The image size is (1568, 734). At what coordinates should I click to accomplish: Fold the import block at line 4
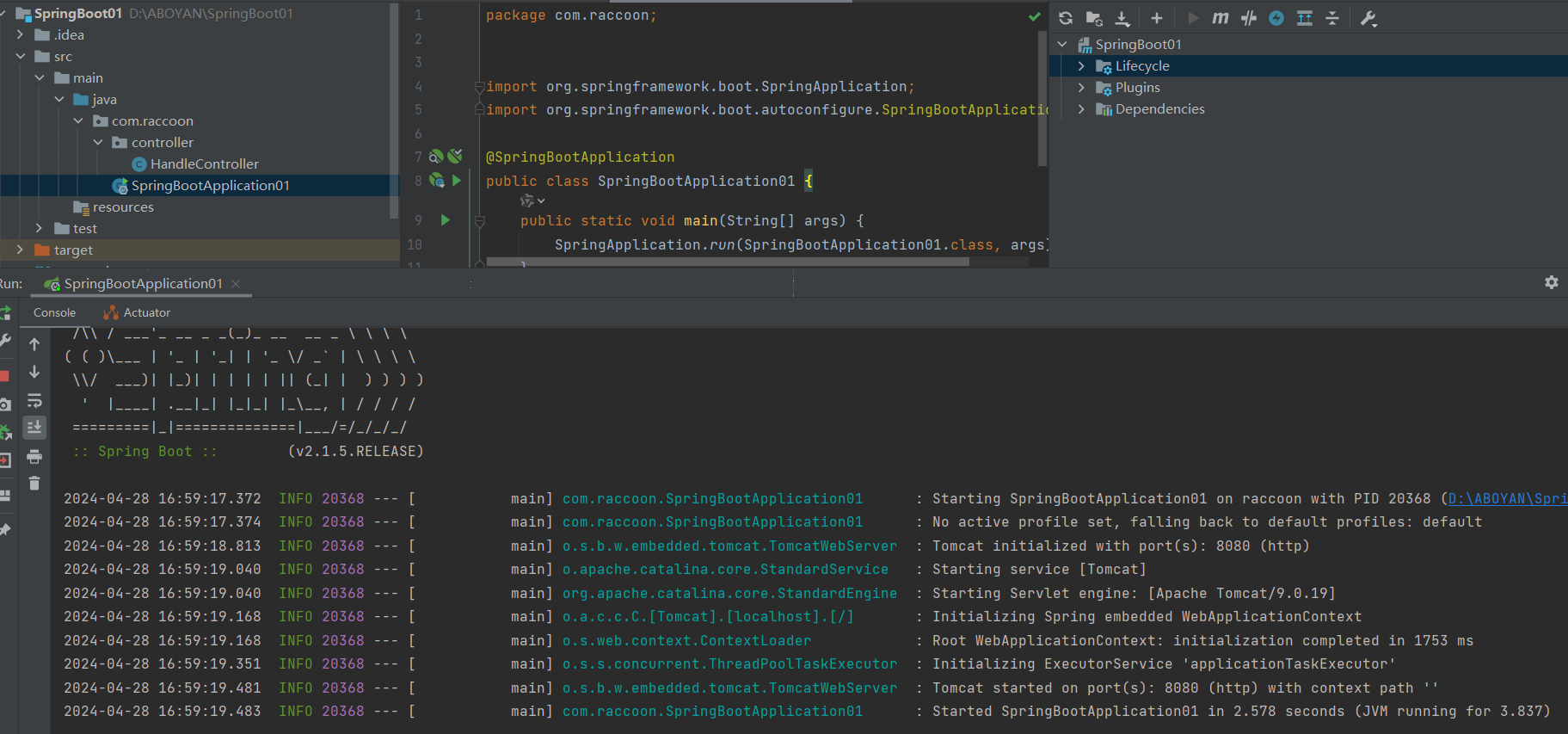(x=479, y=87)
